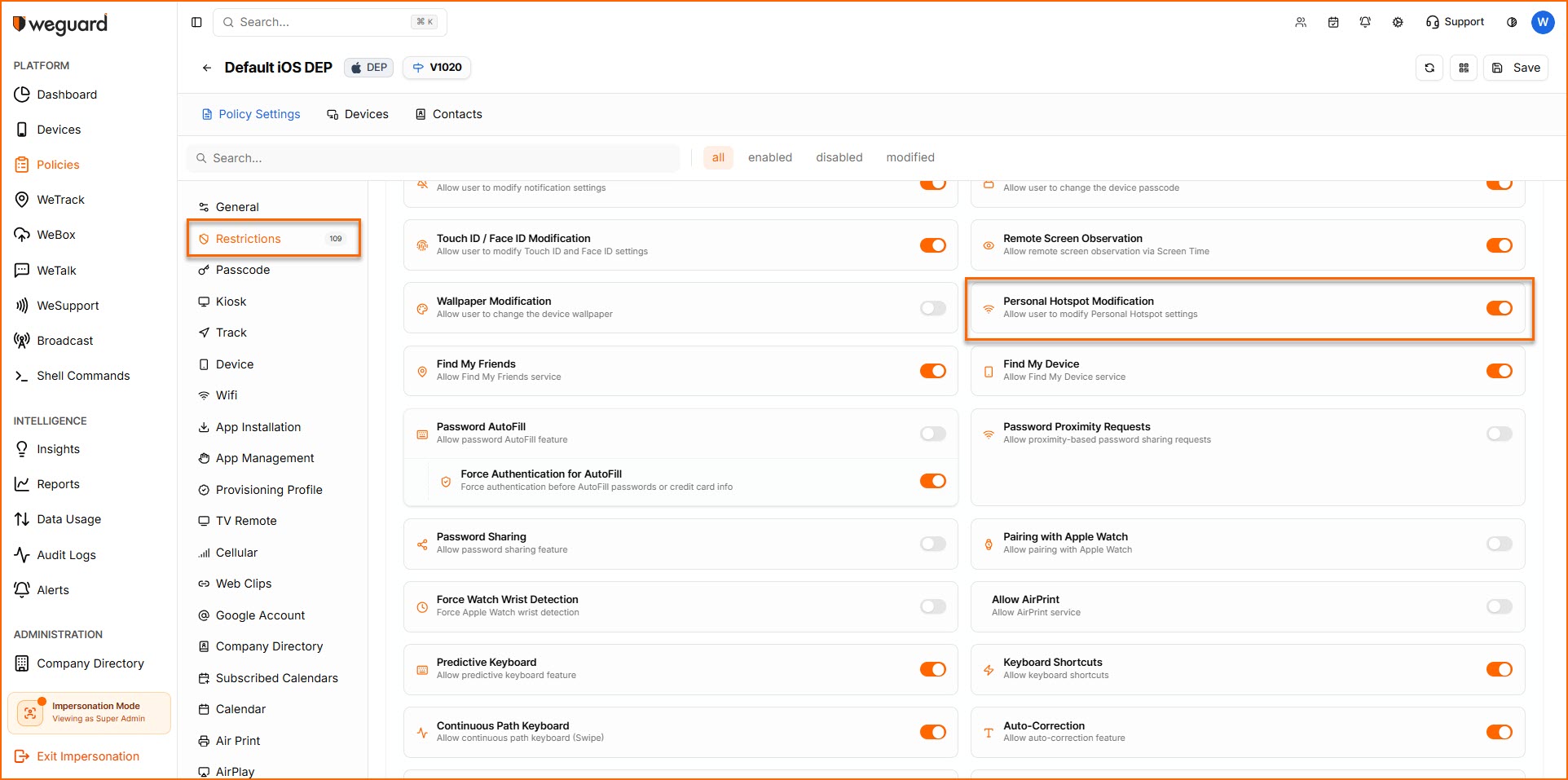1568x780 pixels.
Task: Open the settings gear in top bar
Action: tap(1398, 22)
